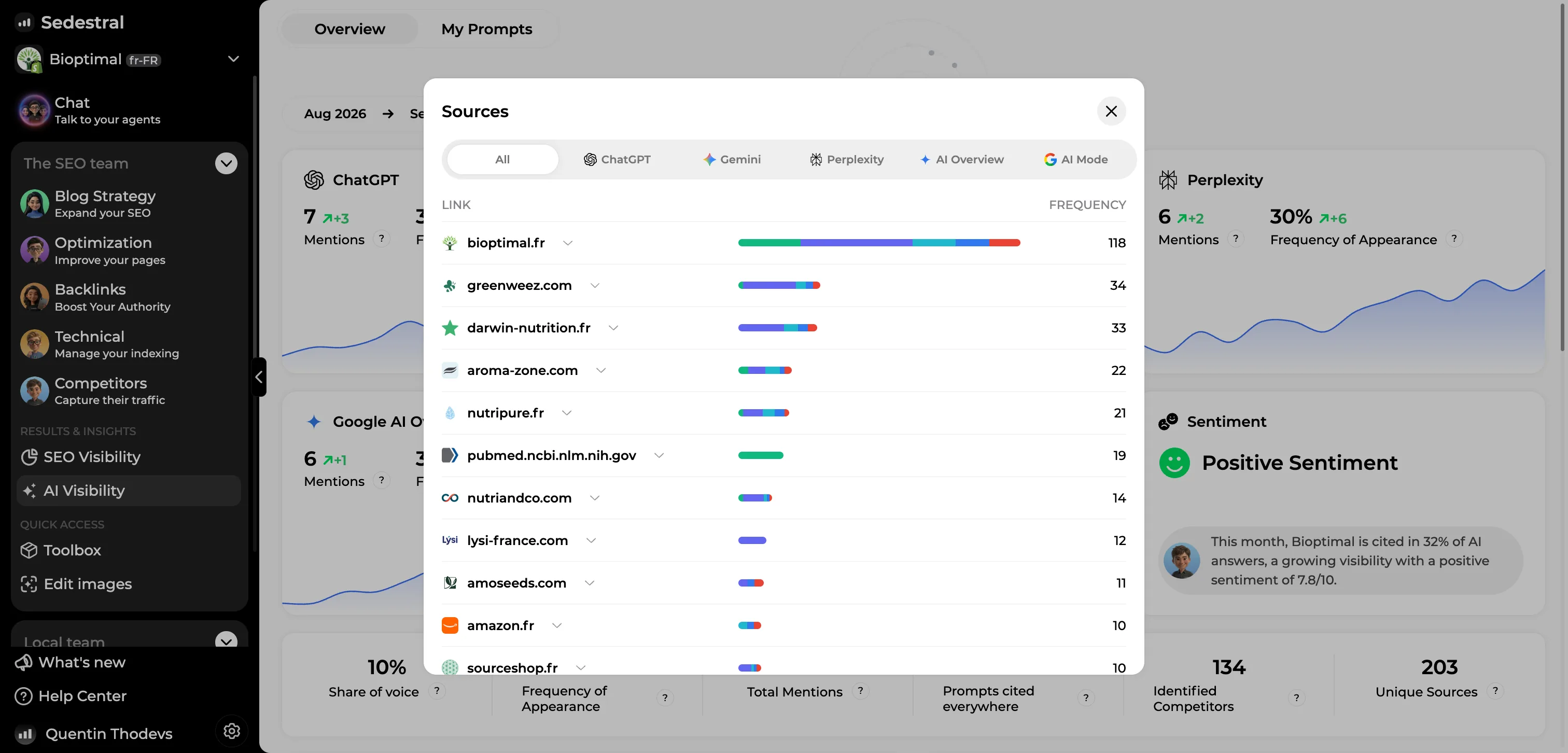Click the bioptimal.fr favicon
Viewport: 1568px width, 753px height.
tap(450, 243)
